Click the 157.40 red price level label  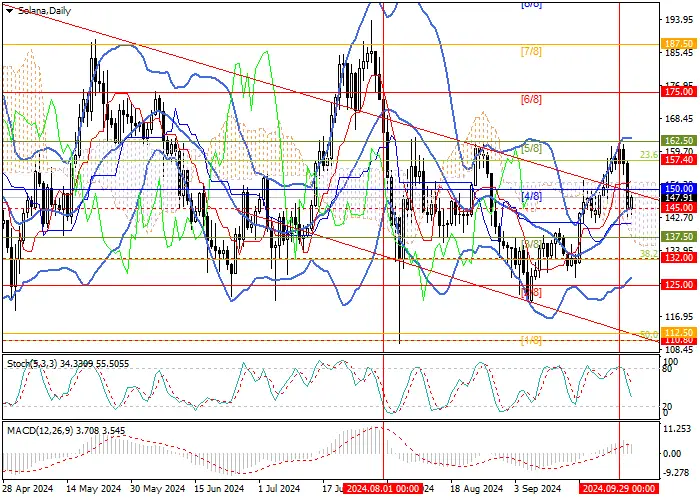[679, 159]
